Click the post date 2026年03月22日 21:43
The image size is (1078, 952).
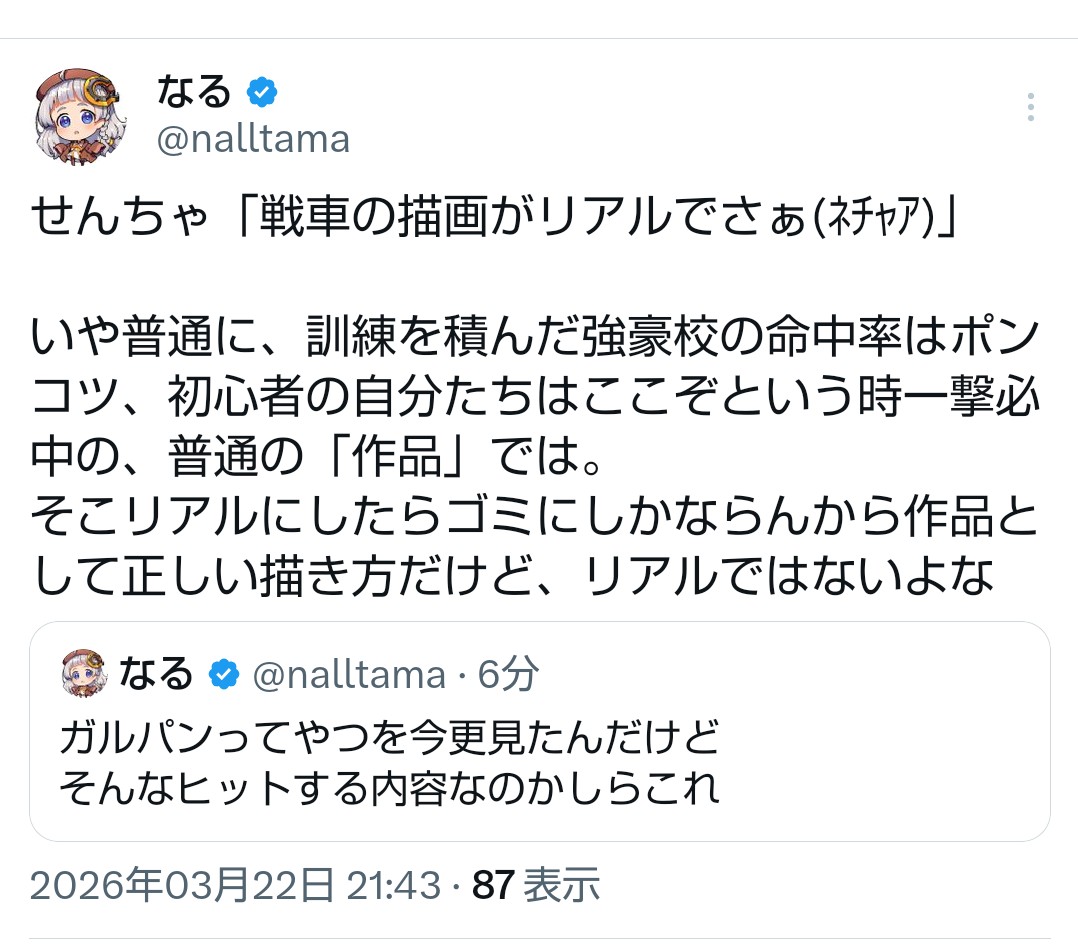coord(236,885)
